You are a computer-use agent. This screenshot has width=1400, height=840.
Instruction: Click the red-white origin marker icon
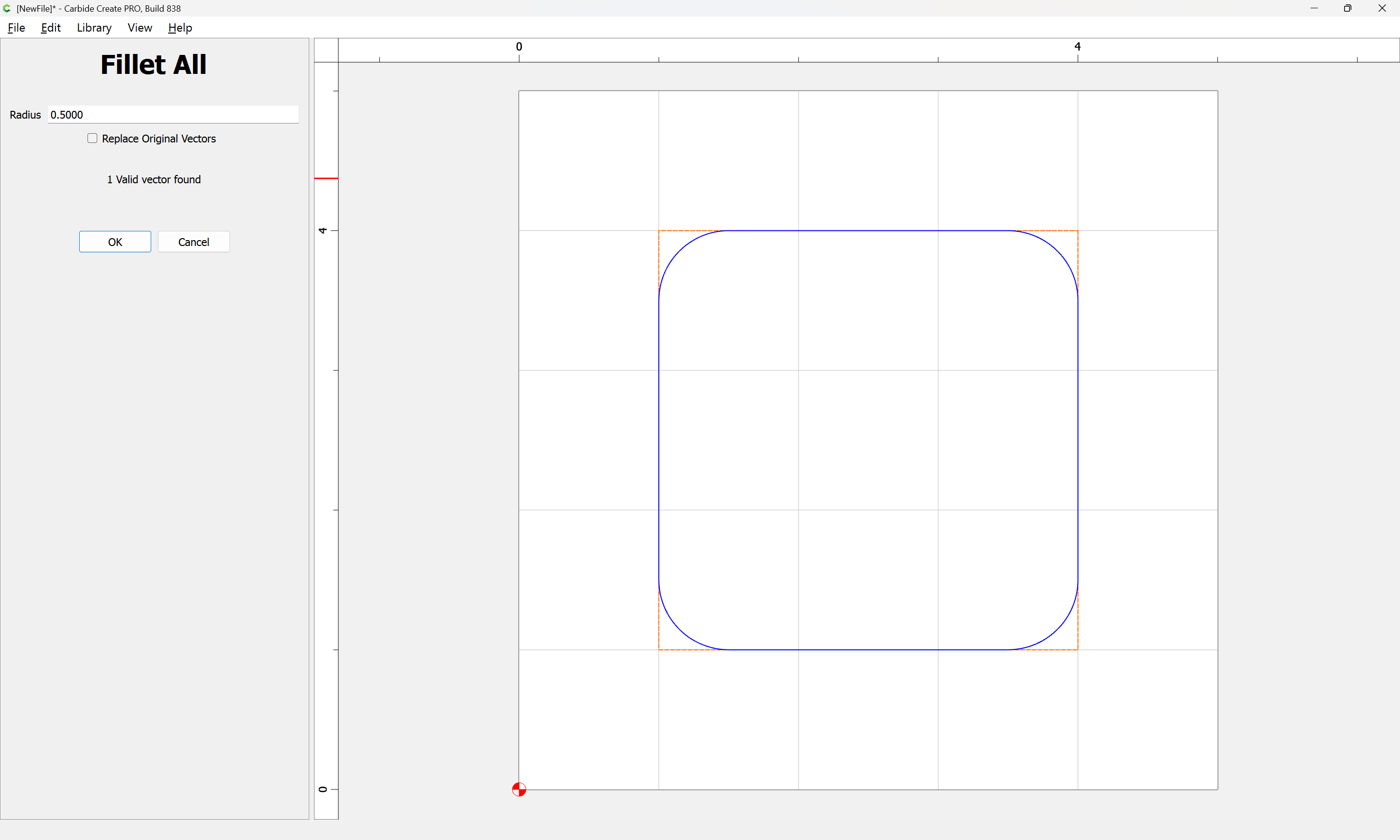(519, 789)
